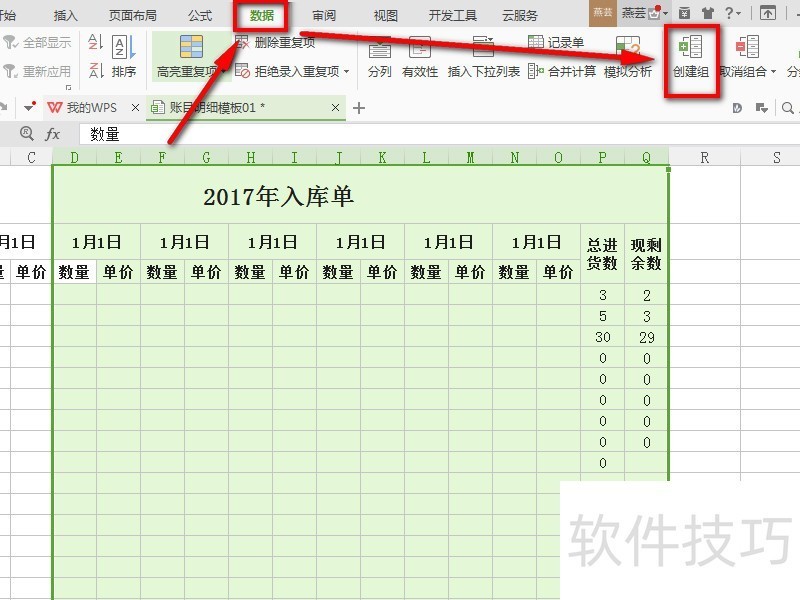Viewport: 800px width, 600px height.
Task: Sort descending with the Z-A icon
Action: pyautogui.click(x=95, y=70)
